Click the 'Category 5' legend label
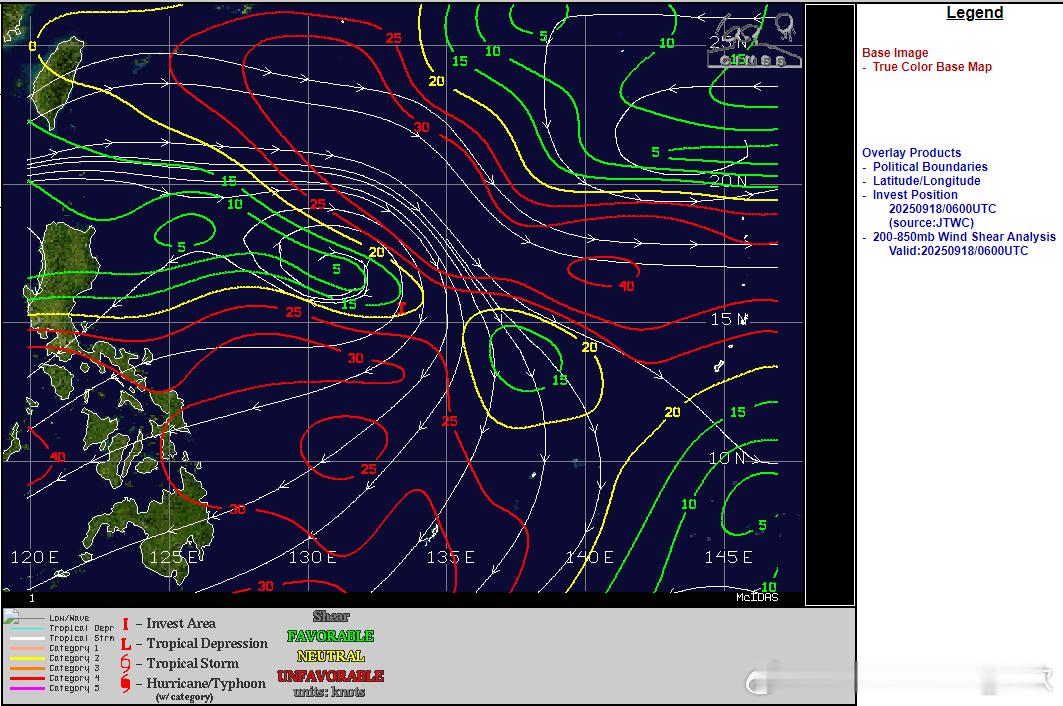This screenshot has width=1063, height=706. (x=74, y=688)
